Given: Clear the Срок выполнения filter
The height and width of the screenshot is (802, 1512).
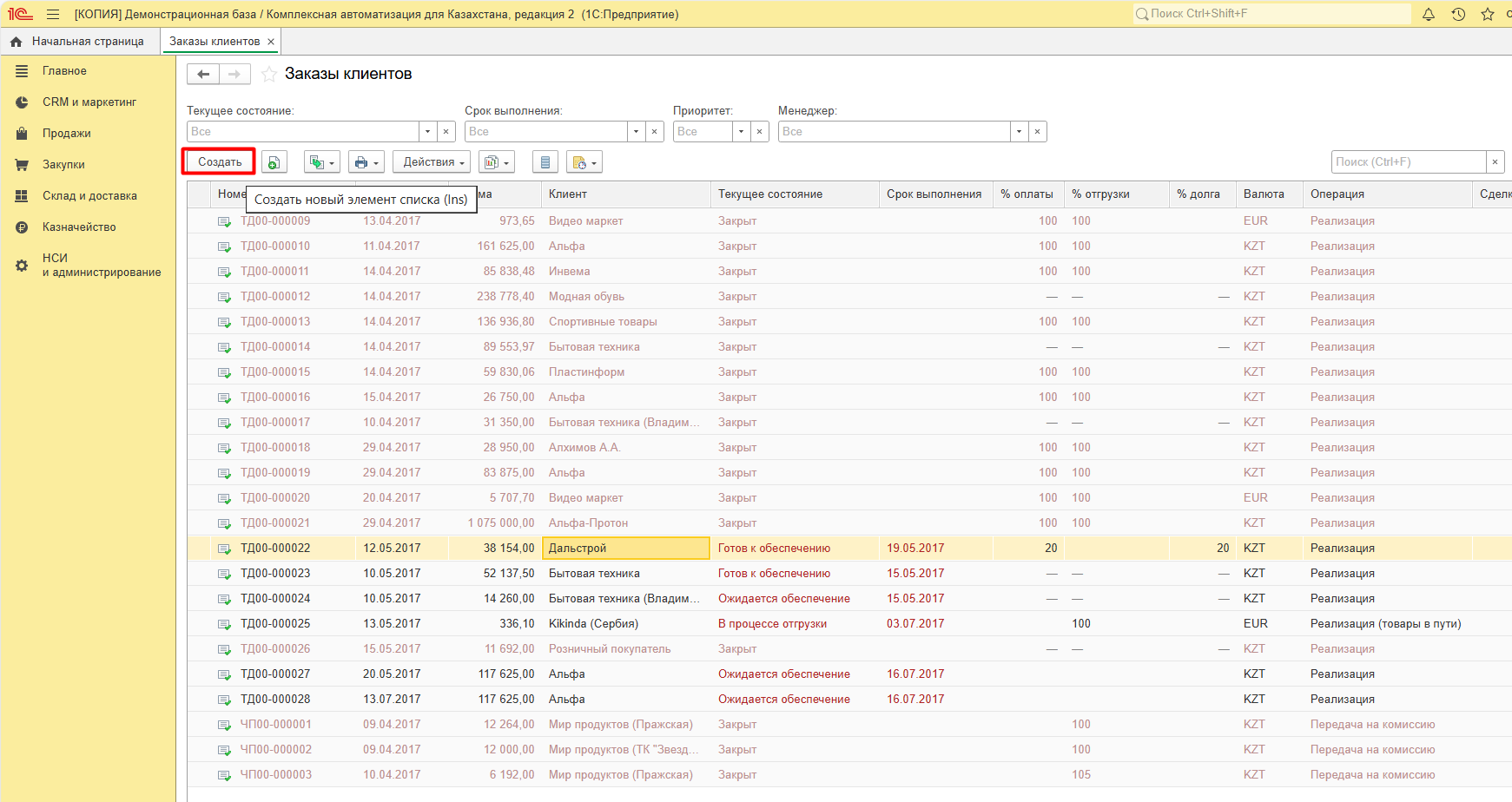Looking at the screenshot, I should tap(655, 132).
